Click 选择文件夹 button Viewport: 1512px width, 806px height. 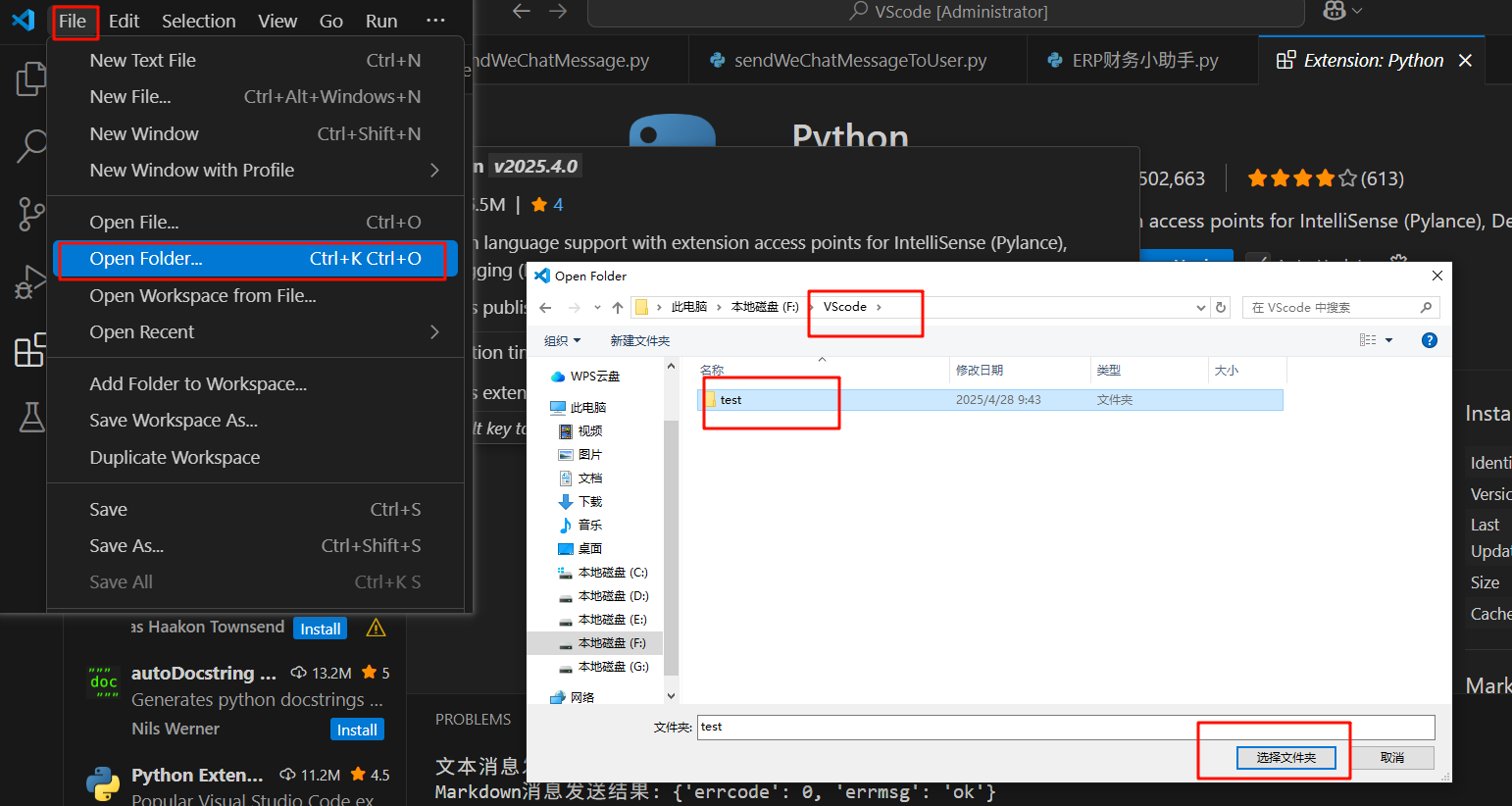(1285, 758)
